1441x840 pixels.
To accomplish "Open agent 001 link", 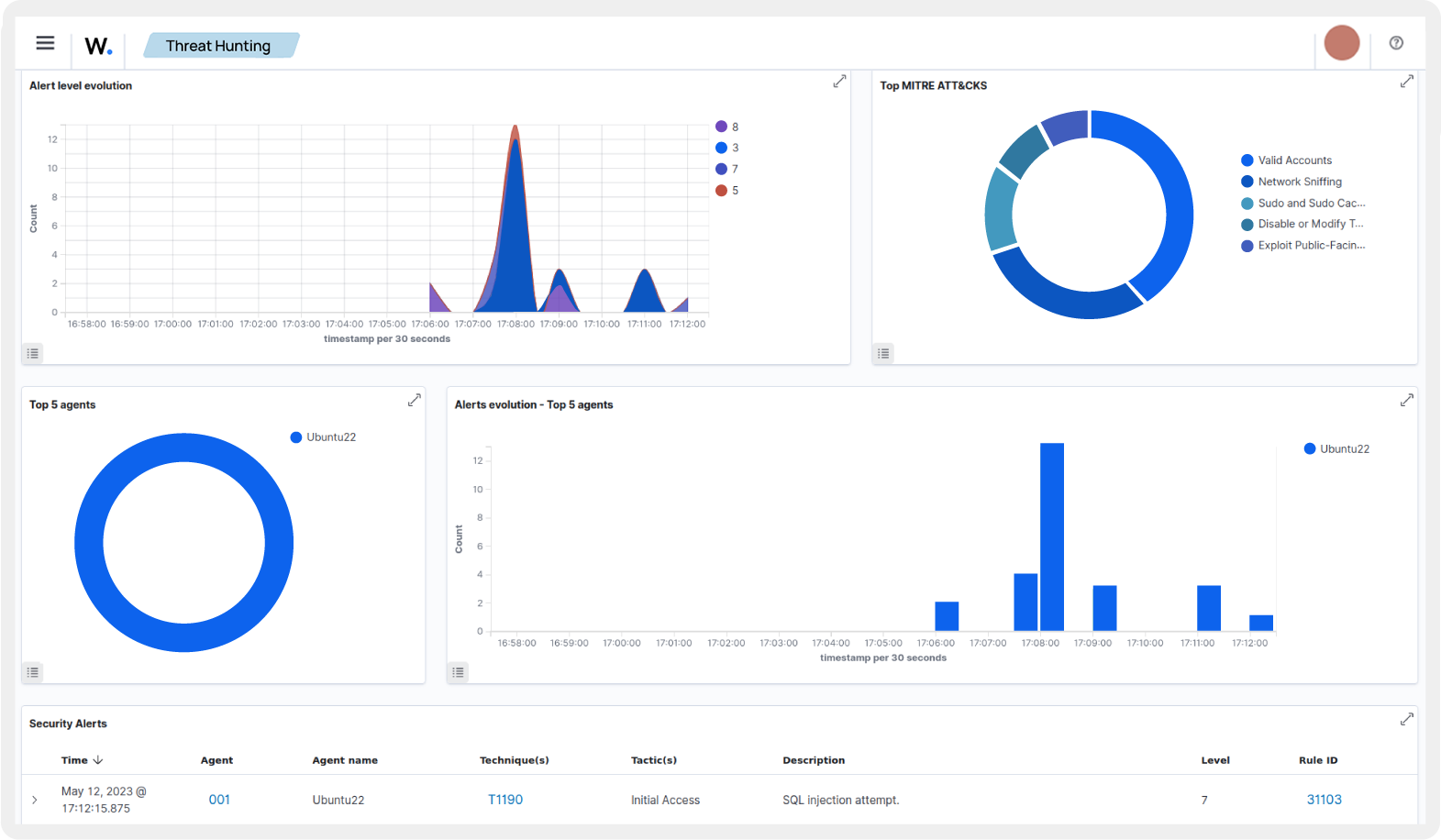I will point(219,800).
